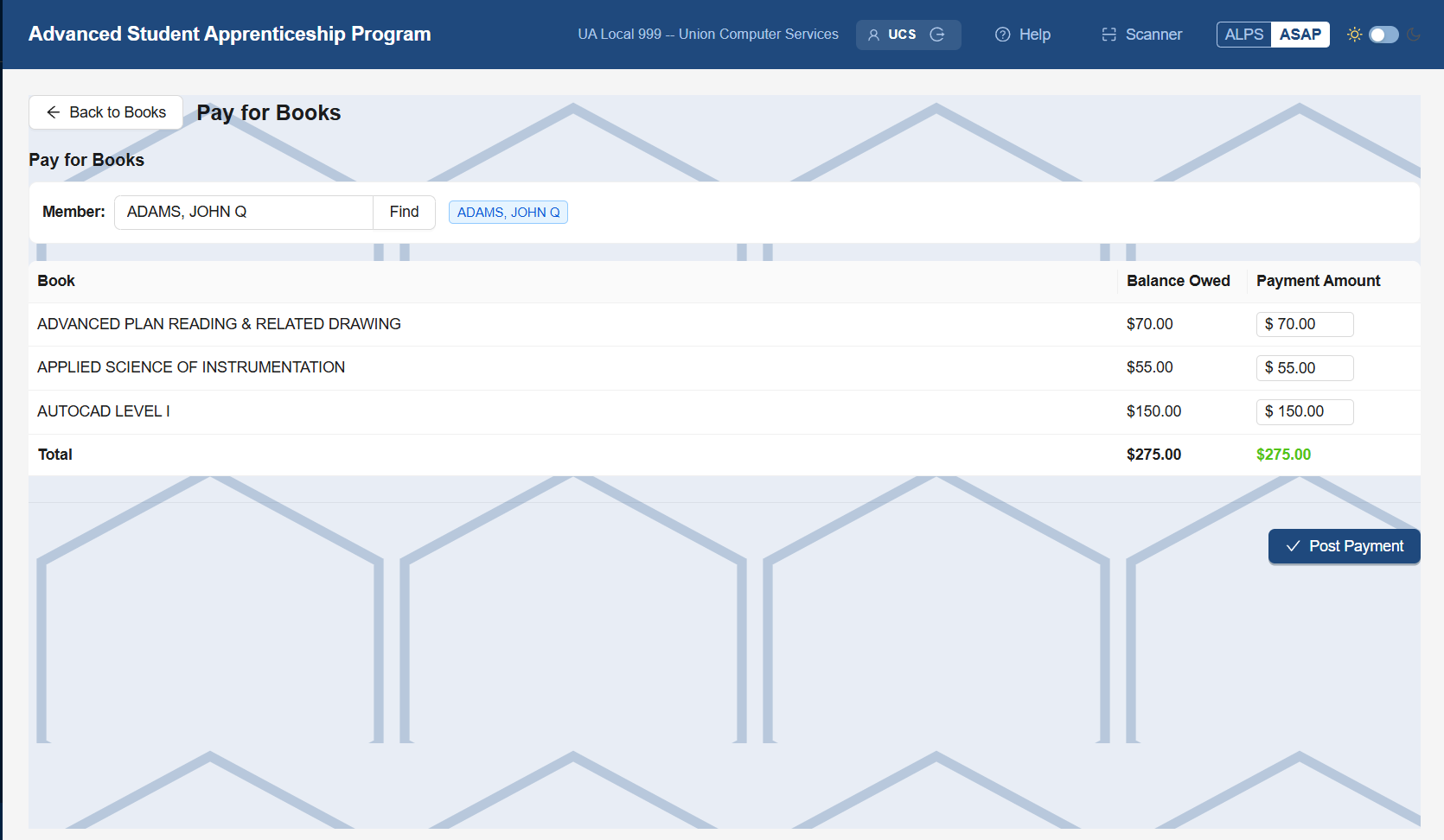Screen dimensions: 1444x840
Task: Edit payment amount for Applied Science of Instrumentation
Action: 1305,368
